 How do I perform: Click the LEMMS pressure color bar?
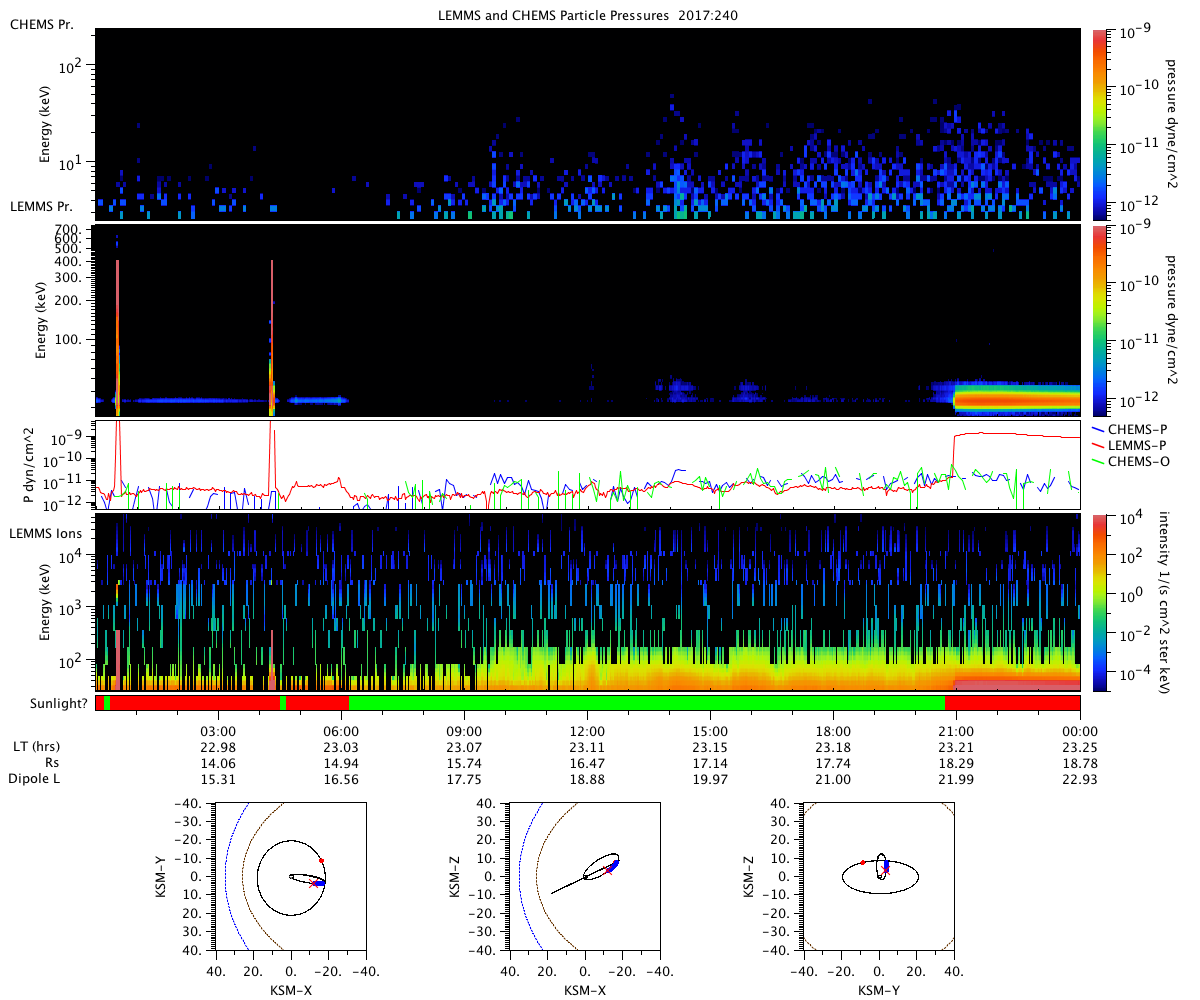coord(1100,320)
